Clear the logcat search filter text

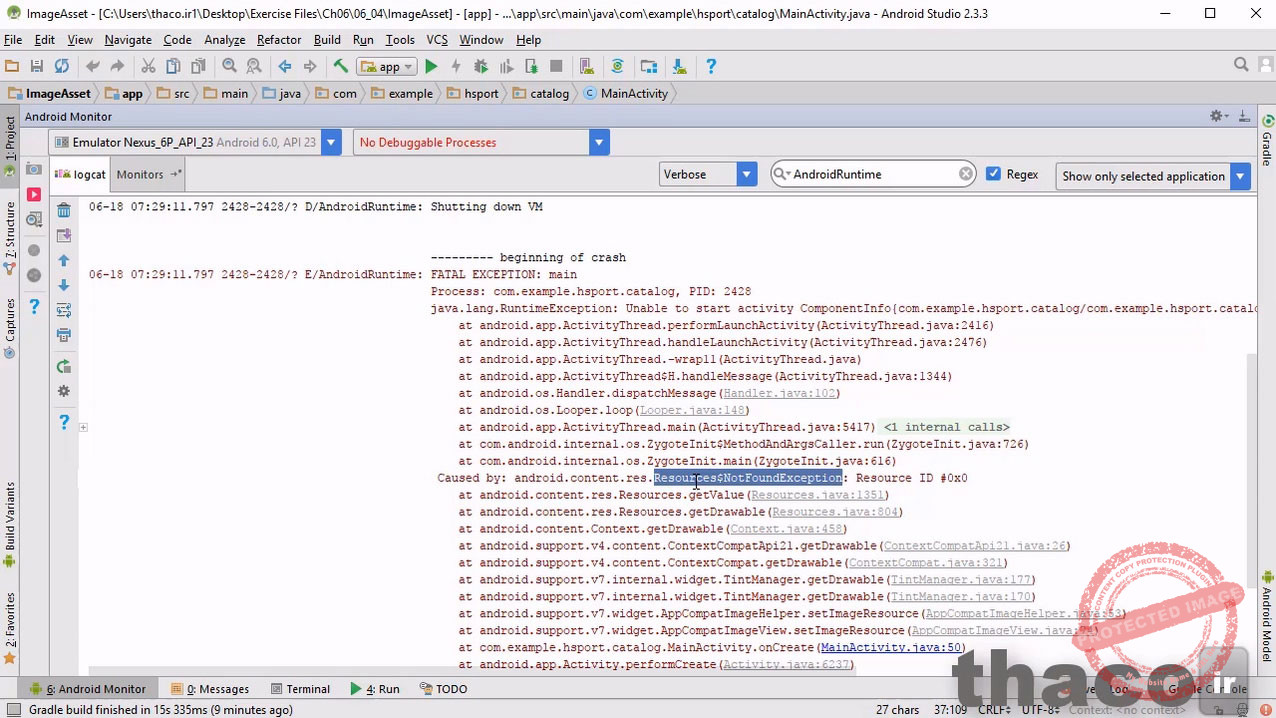(x=966, y=174)
